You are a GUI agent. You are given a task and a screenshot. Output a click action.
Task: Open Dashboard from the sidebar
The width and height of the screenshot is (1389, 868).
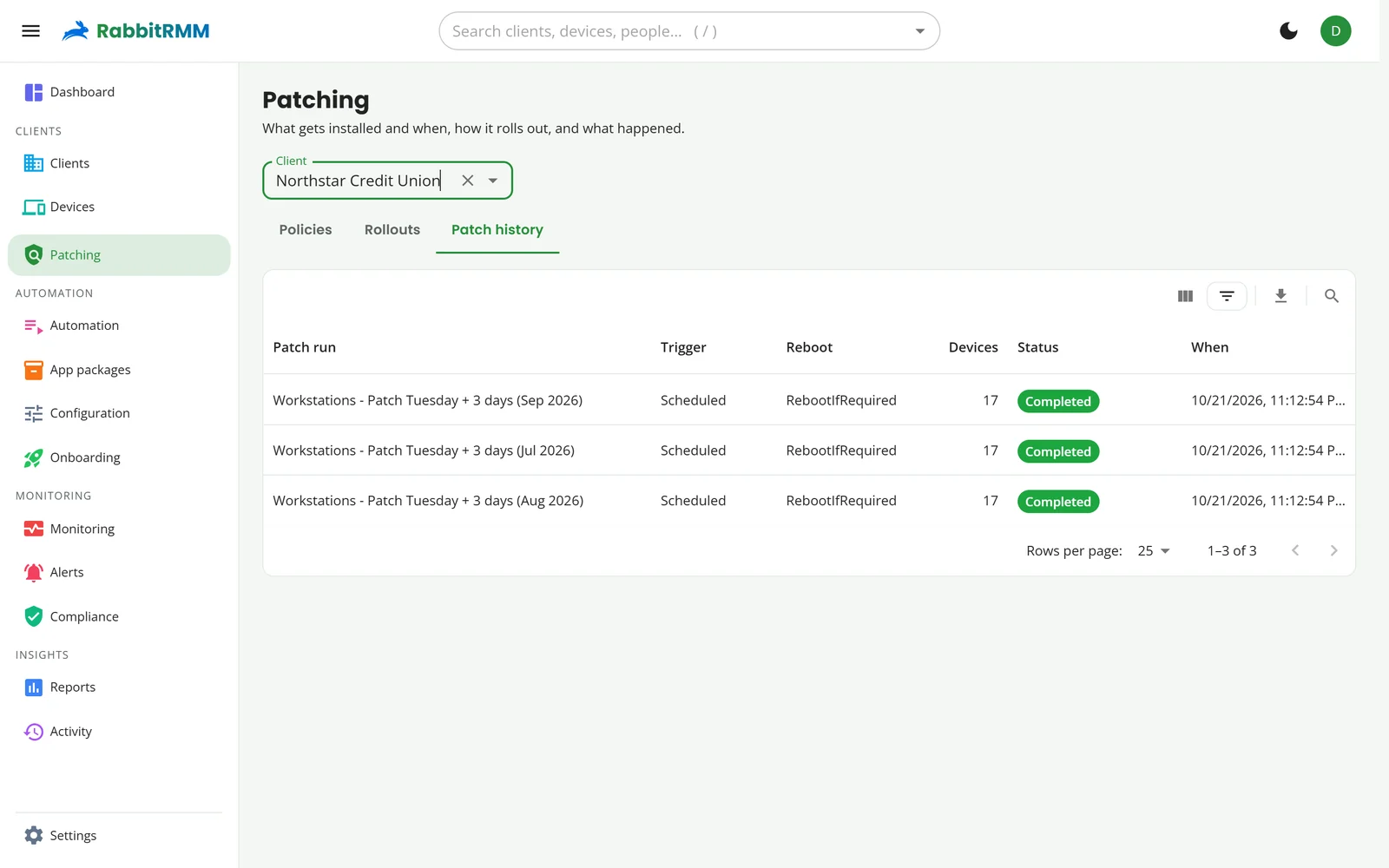[x=119, y=92]
